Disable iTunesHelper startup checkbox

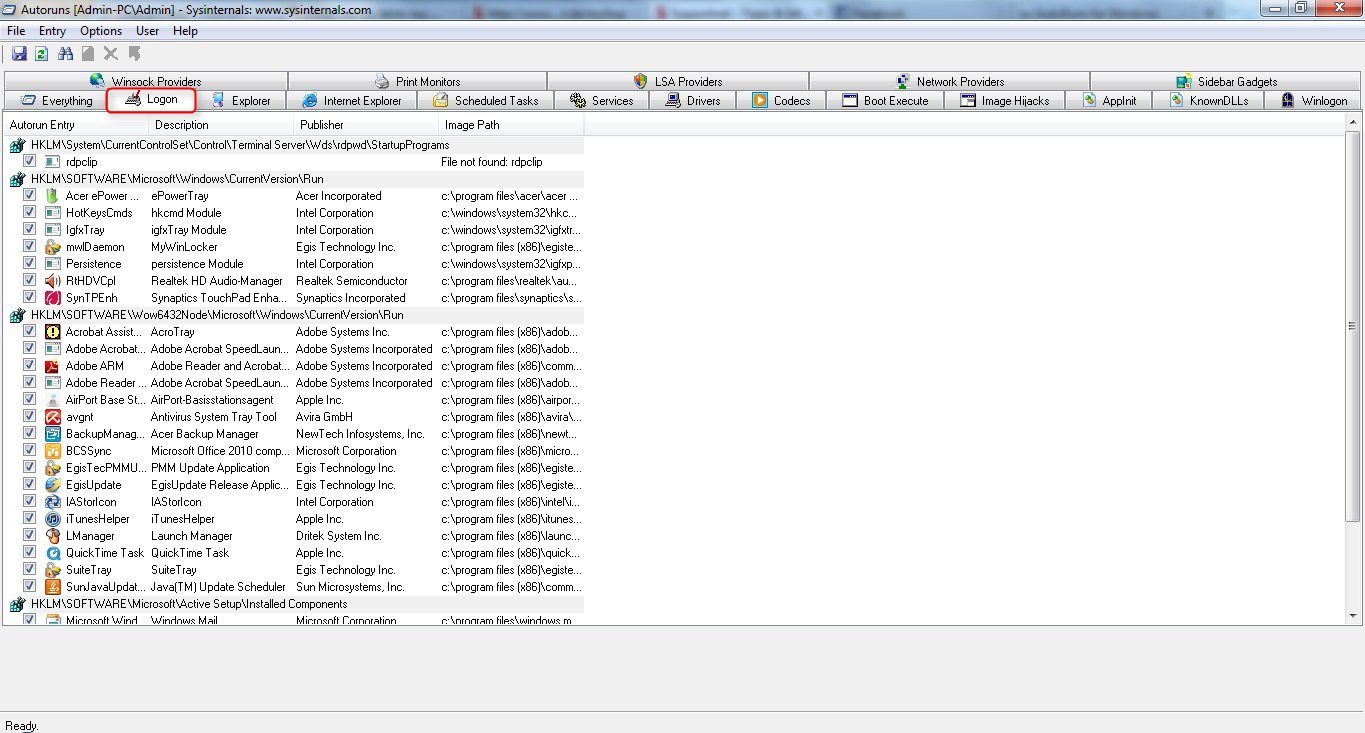tap(30, 518)
